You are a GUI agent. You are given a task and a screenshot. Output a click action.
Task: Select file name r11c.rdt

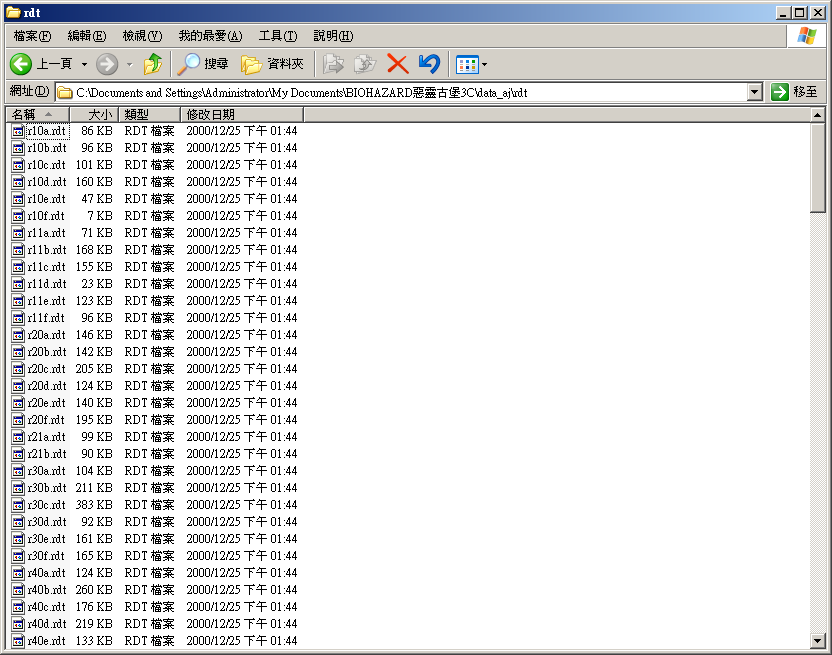point(46,267)
